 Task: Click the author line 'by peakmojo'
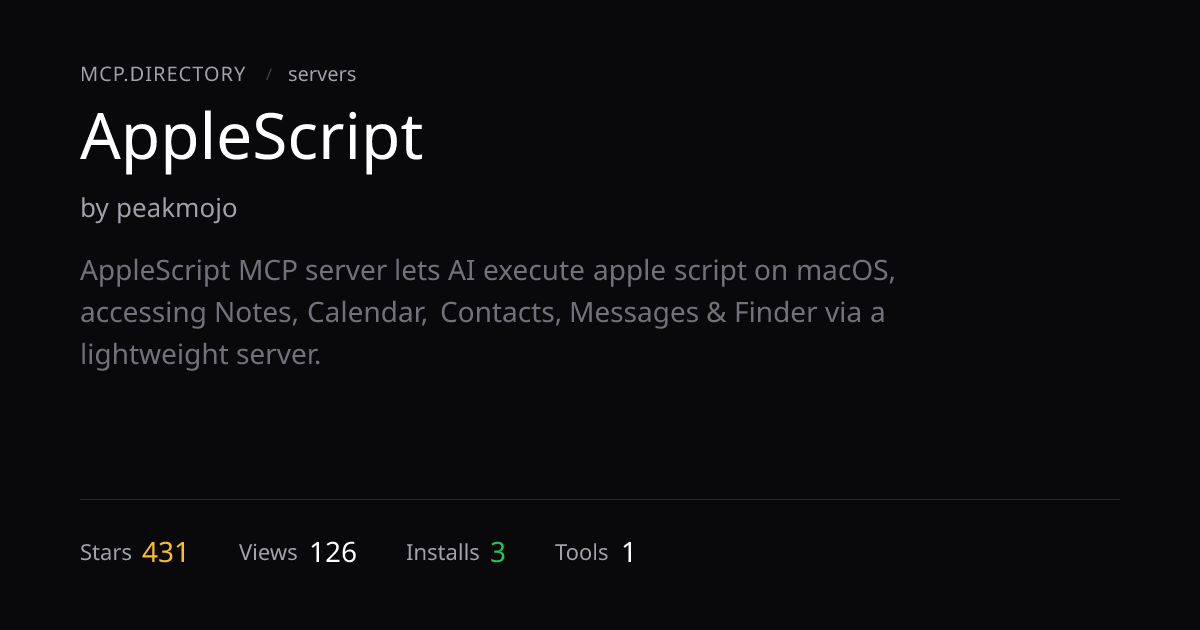coord(159,209)
